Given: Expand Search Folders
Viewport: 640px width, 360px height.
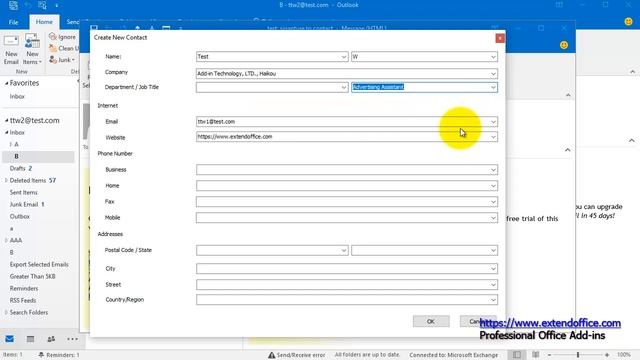Looking at the screenshot, I should point(6,313).
